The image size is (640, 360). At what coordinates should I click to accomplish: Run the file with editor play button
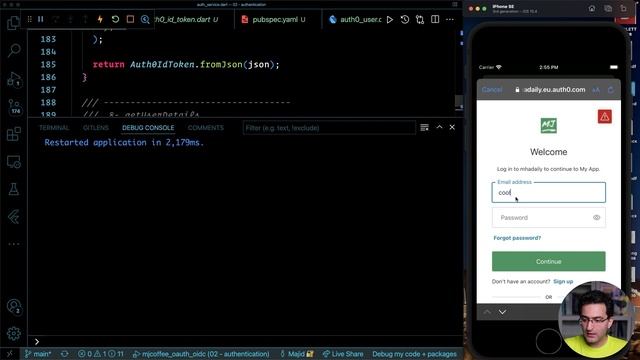click(390, 19)
